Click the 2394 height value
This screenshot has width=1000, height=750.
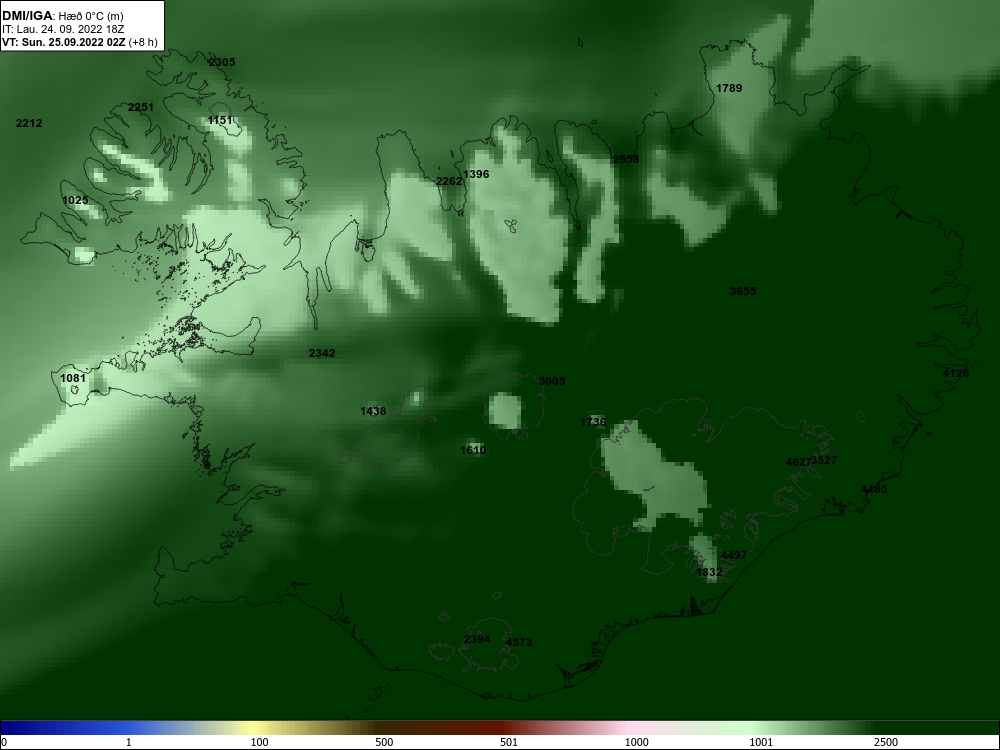477,639
